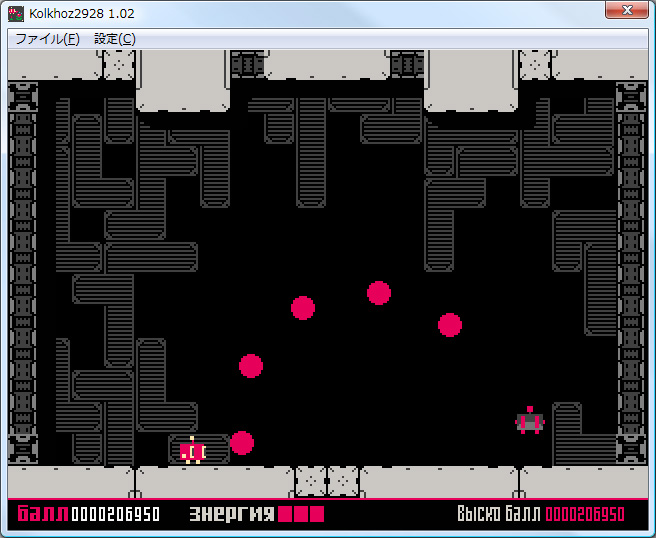Viewport: 656px width, 538px height.
Task: Click the Kolkhoz2928 1.02 window title text
Action: pyautogui.click(x=82, y=13)
